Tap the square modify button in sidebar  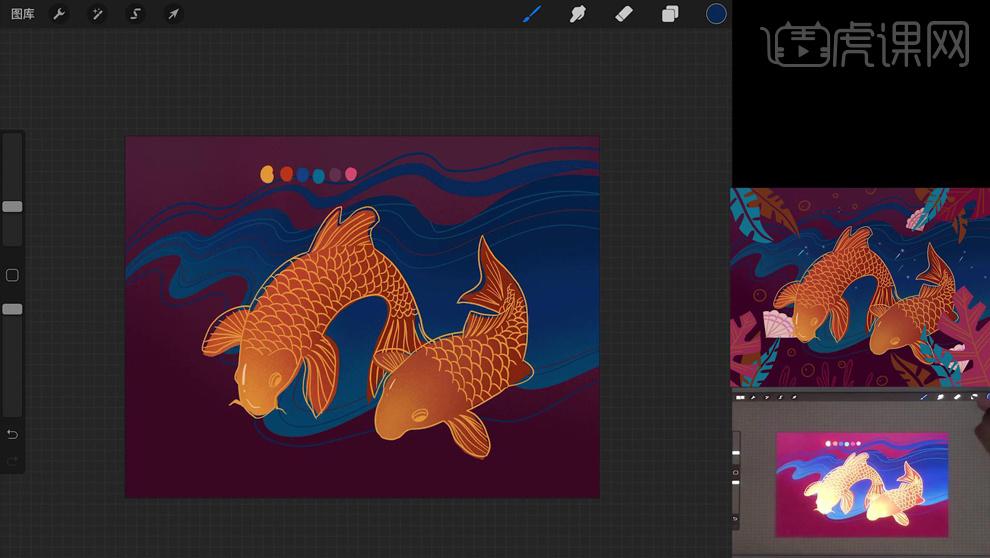[12, 275]
